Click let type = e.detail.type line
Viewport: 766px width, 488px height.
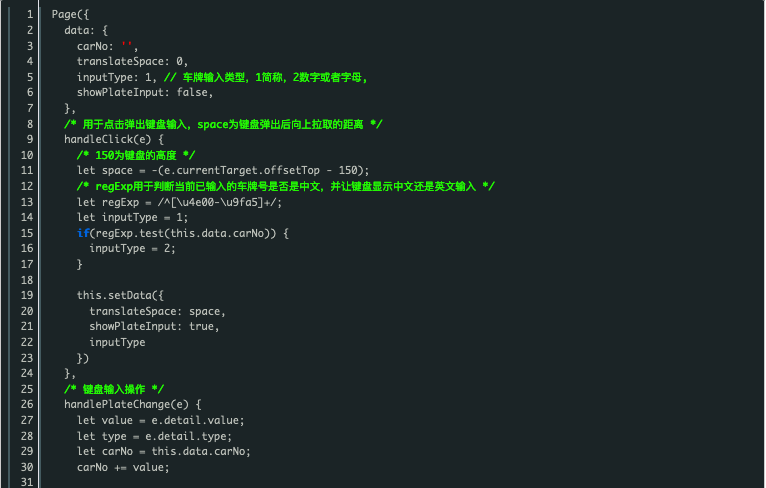coord(154,436)
